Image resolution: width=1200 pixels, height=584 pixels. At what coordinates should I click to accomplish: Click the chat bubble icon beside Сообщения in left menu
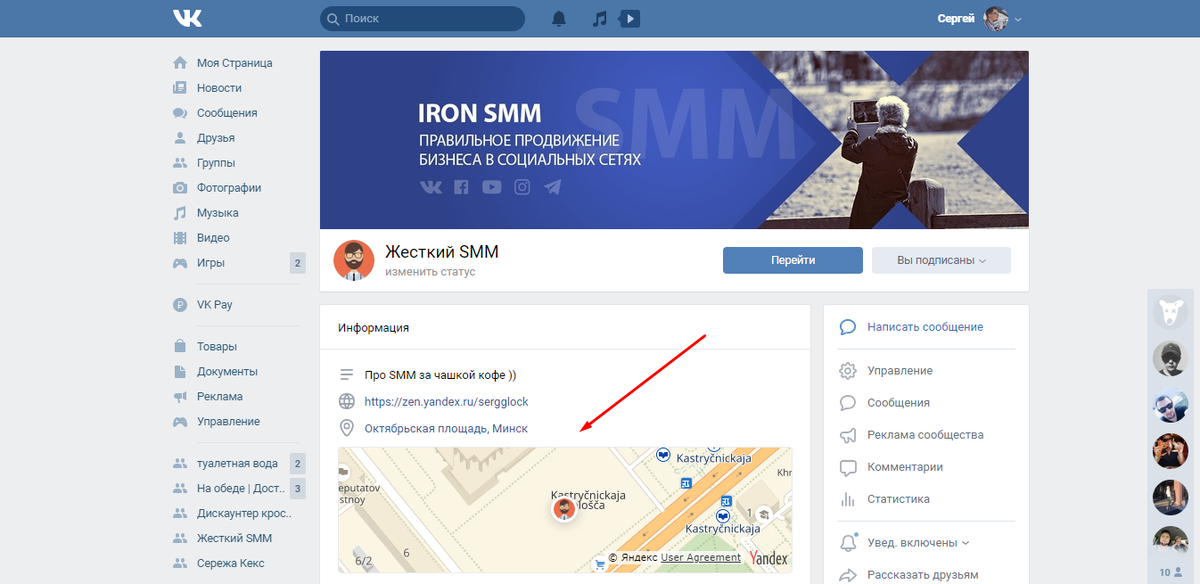180,113
